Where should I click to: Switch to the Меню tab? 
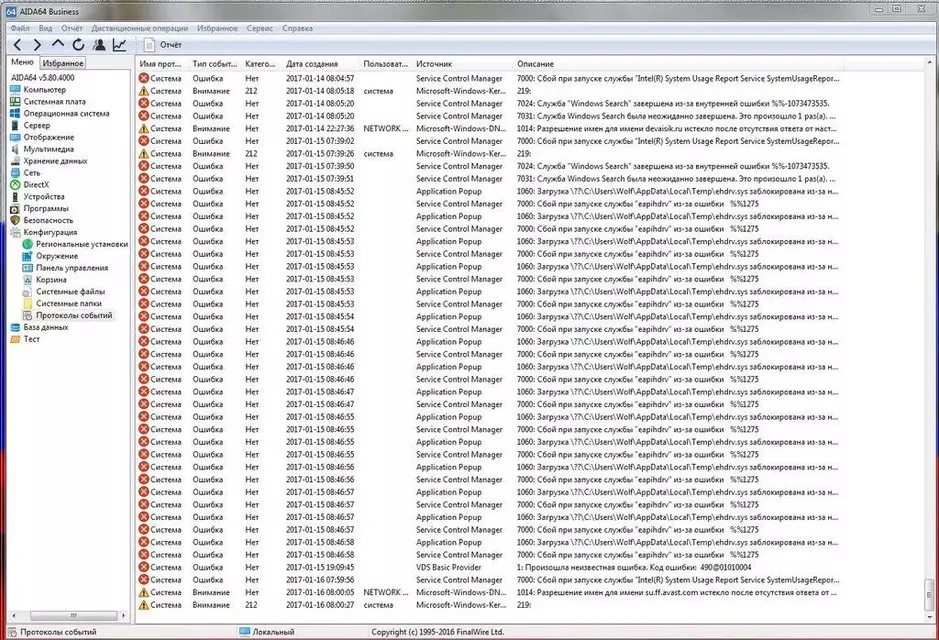pyautogui.click(x=23, y=62)
